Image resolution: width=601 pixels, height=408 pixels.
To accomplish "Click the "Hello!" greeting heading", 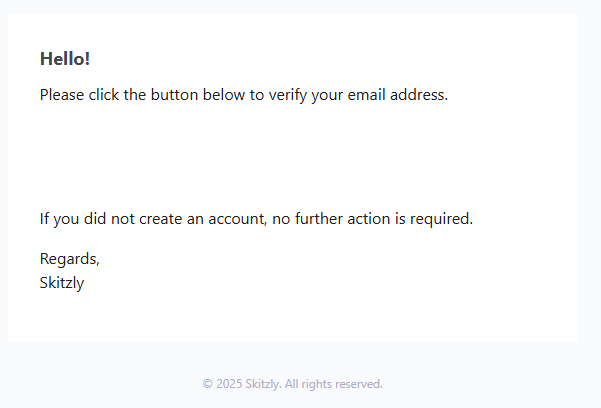I will pos(65,59).
